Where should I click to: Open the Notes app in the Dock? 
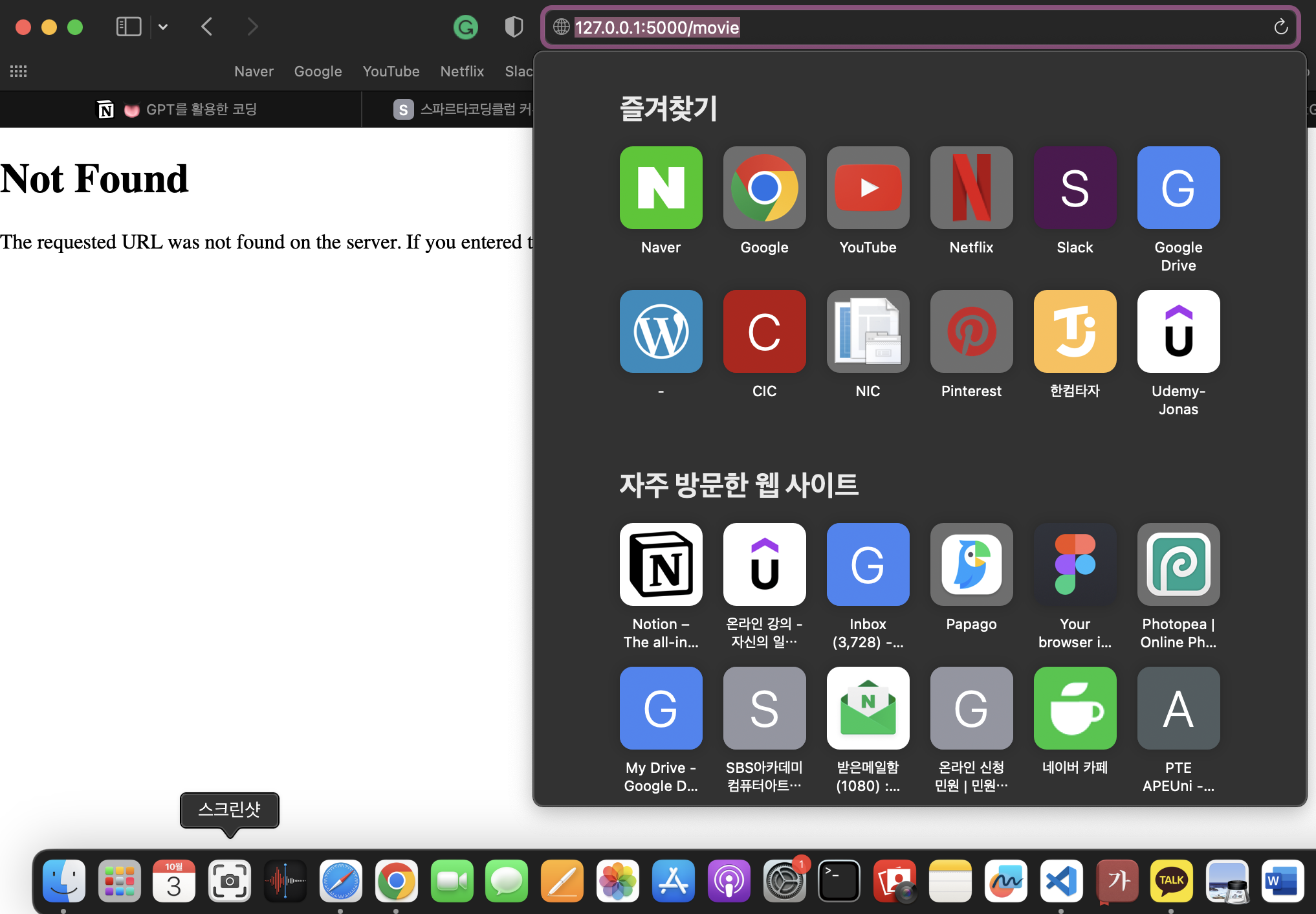[x=950, y=880]
